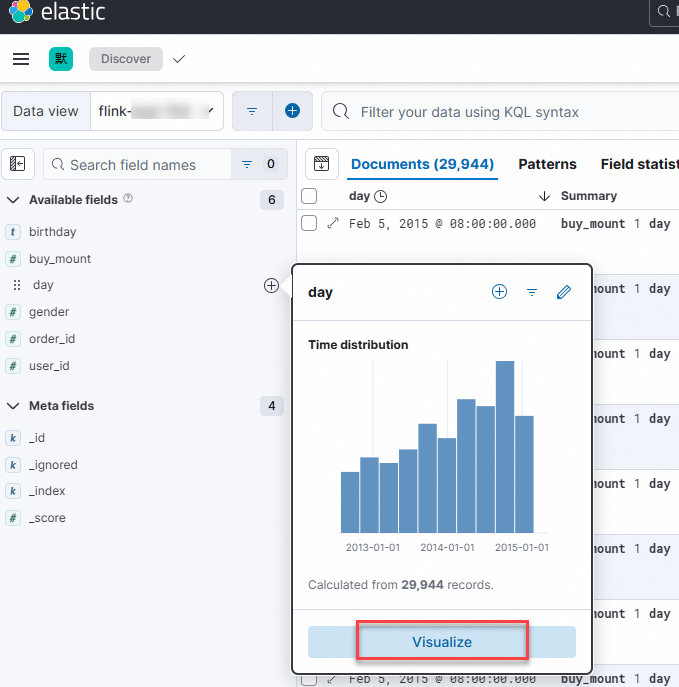Screen dimensions: 679x687
Task: Collapse the Available fields section
Action: point(14,200)
